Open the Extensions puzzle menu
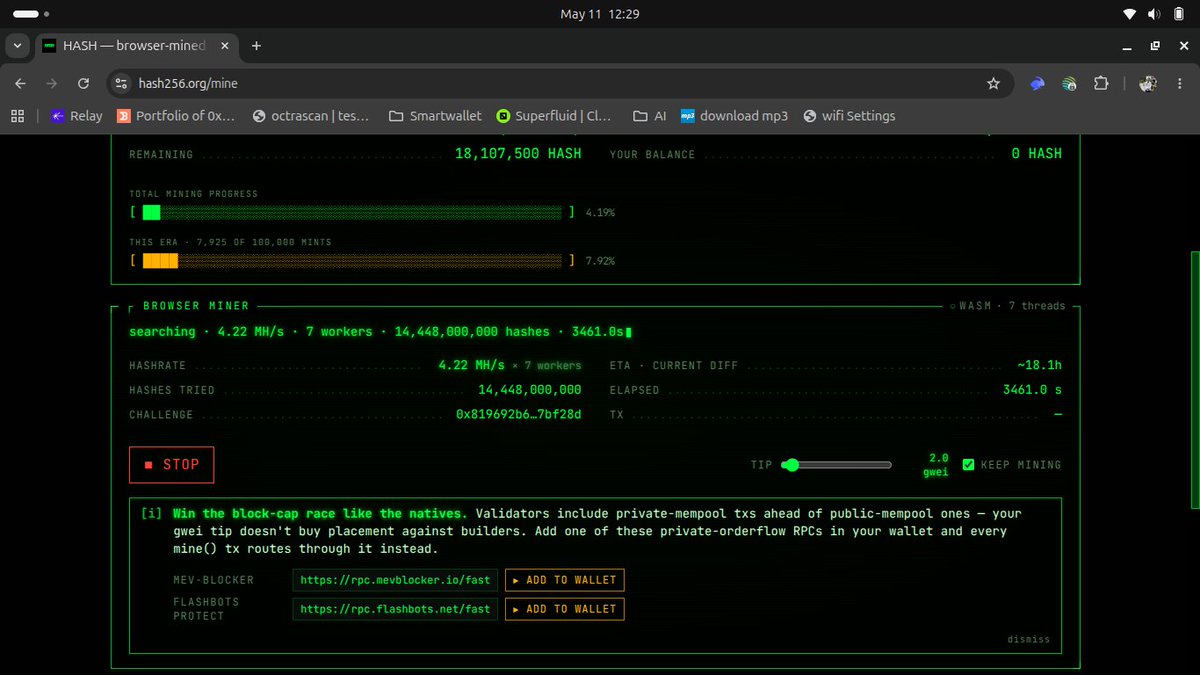Screen dimensions: 1200x675 (x=1102, y=84)
